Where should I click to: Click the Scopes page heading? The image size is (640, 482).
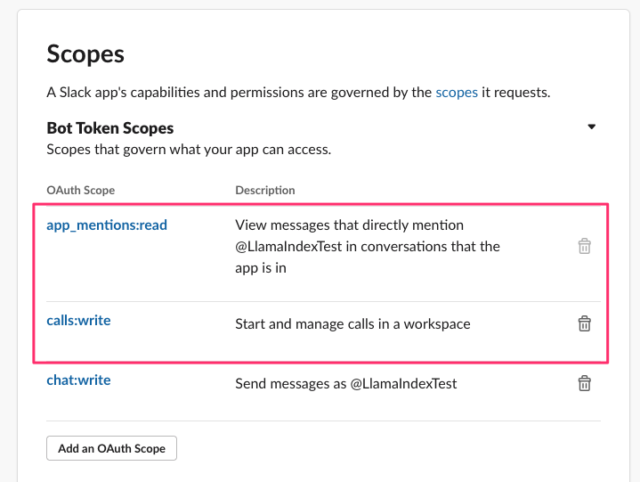click(85, 54)
